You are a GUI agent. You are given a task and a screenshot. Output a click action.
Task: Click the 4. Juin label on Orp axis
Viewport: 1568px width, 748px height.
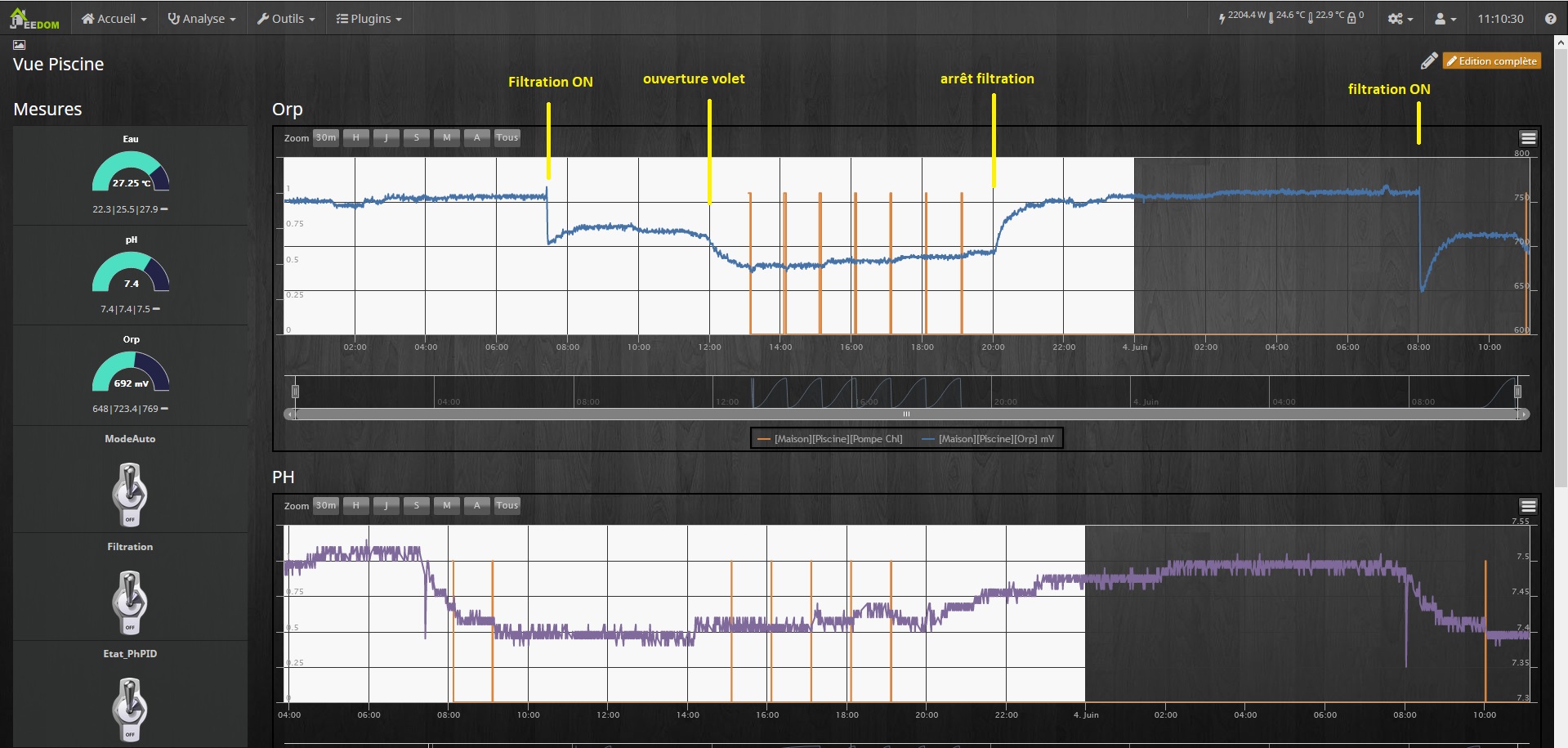[x=1135, y=347]
